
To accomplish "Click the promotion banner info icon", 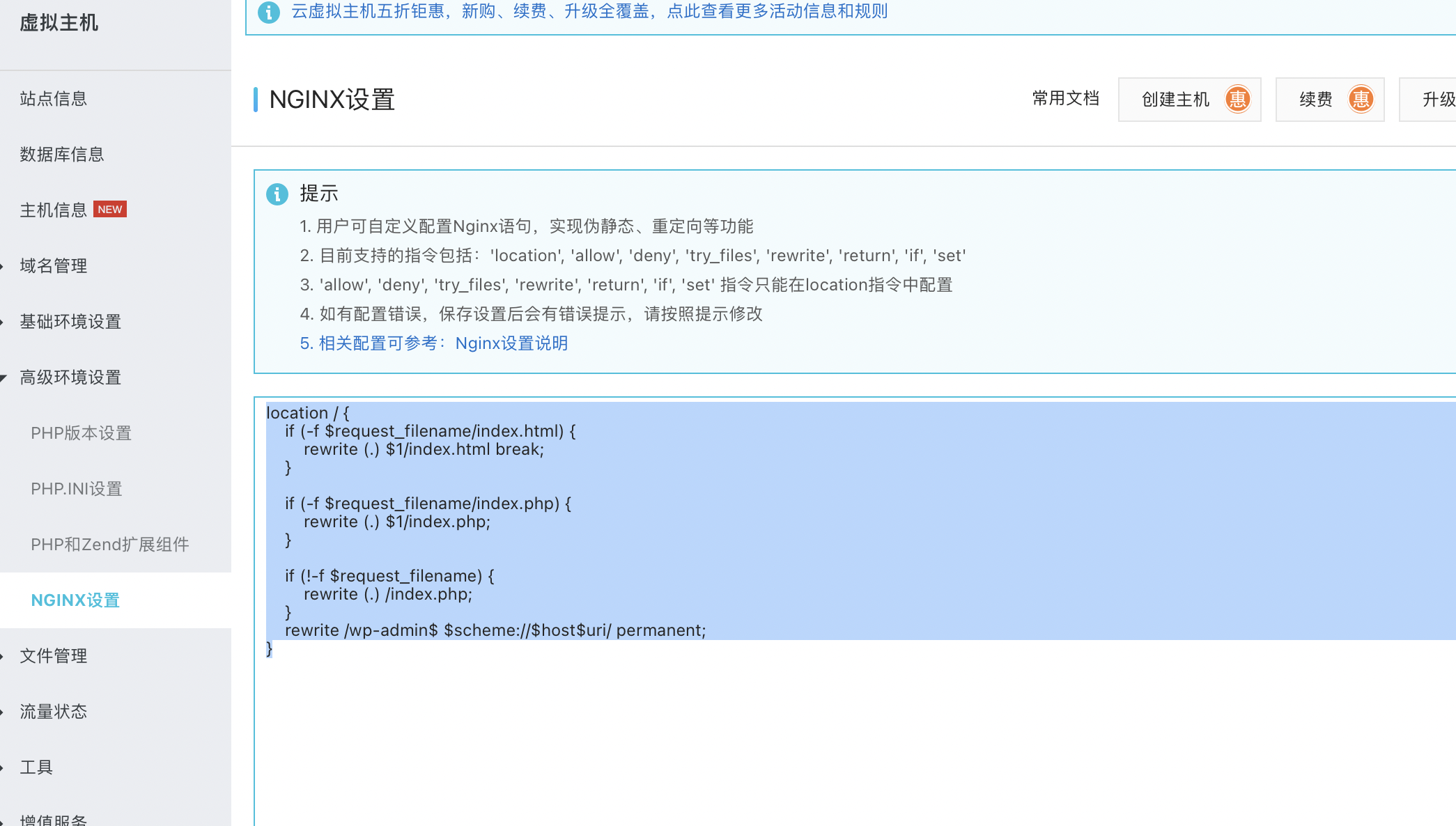I will [269, 12].
